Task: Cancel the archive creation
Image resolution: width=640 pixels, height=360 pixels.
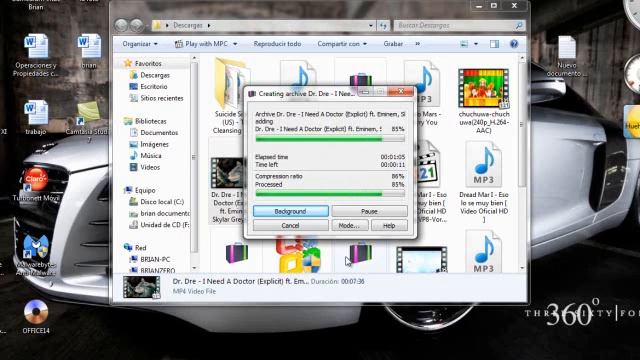Action: click(x=290, y=225)
